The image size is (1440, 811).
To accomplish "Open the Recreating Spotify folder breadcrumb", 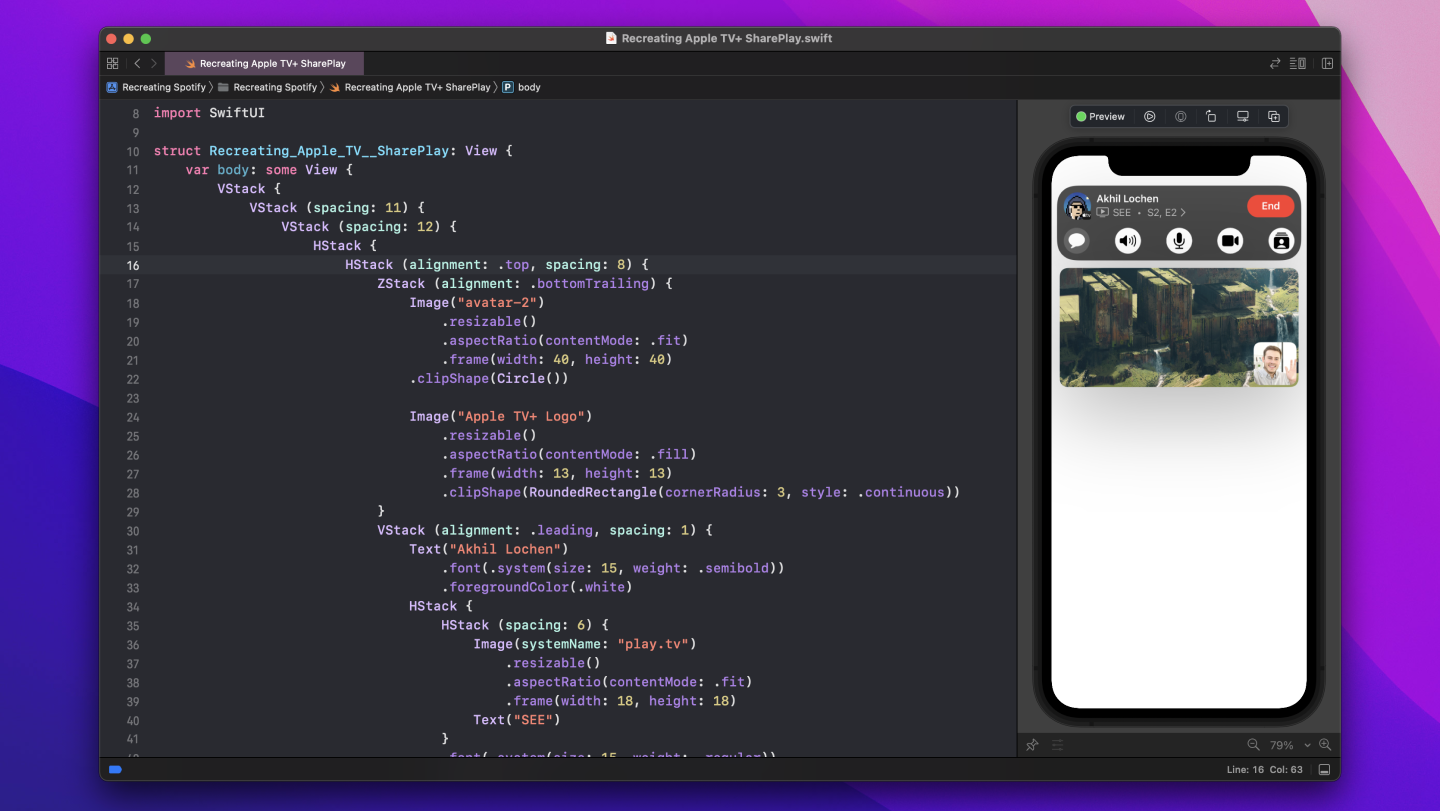I will [x=267, y=87].
